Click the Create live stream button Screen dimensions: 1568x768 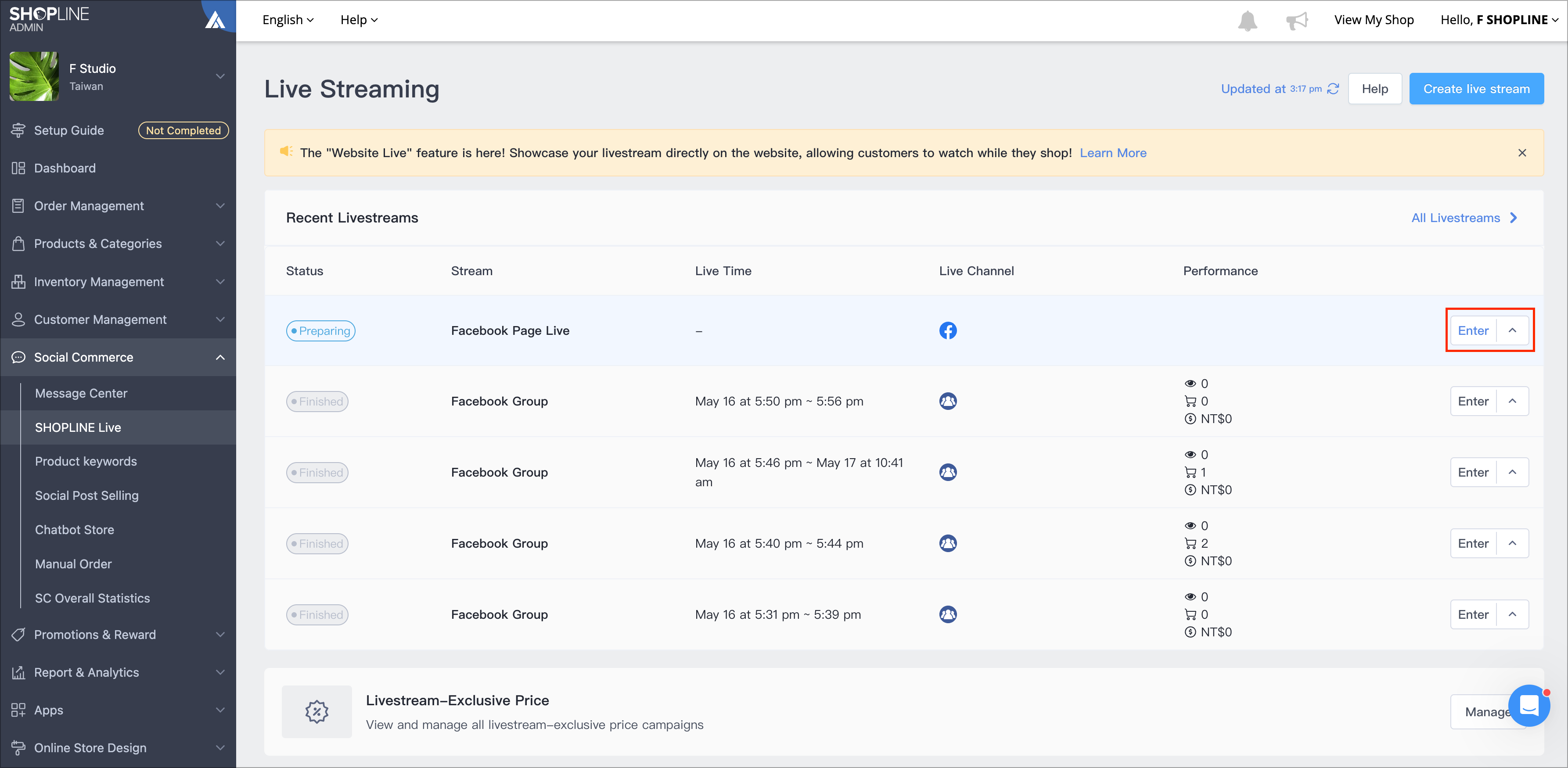(1476, 89)
